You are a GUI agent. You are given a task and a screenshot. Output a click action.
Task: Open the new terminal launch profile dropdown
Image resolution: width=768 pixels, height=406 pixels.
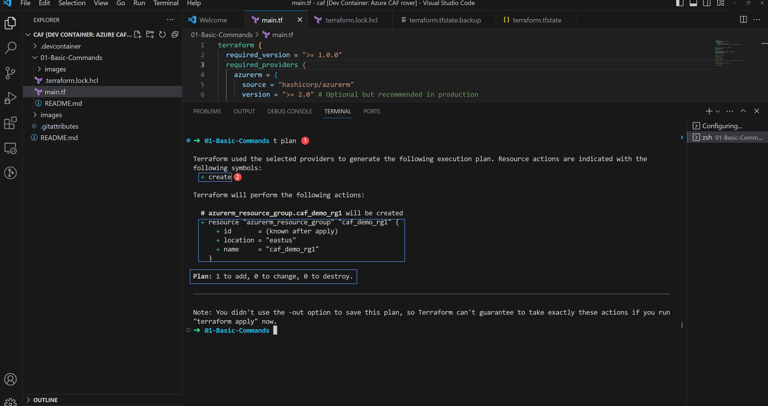click(718, 111)
